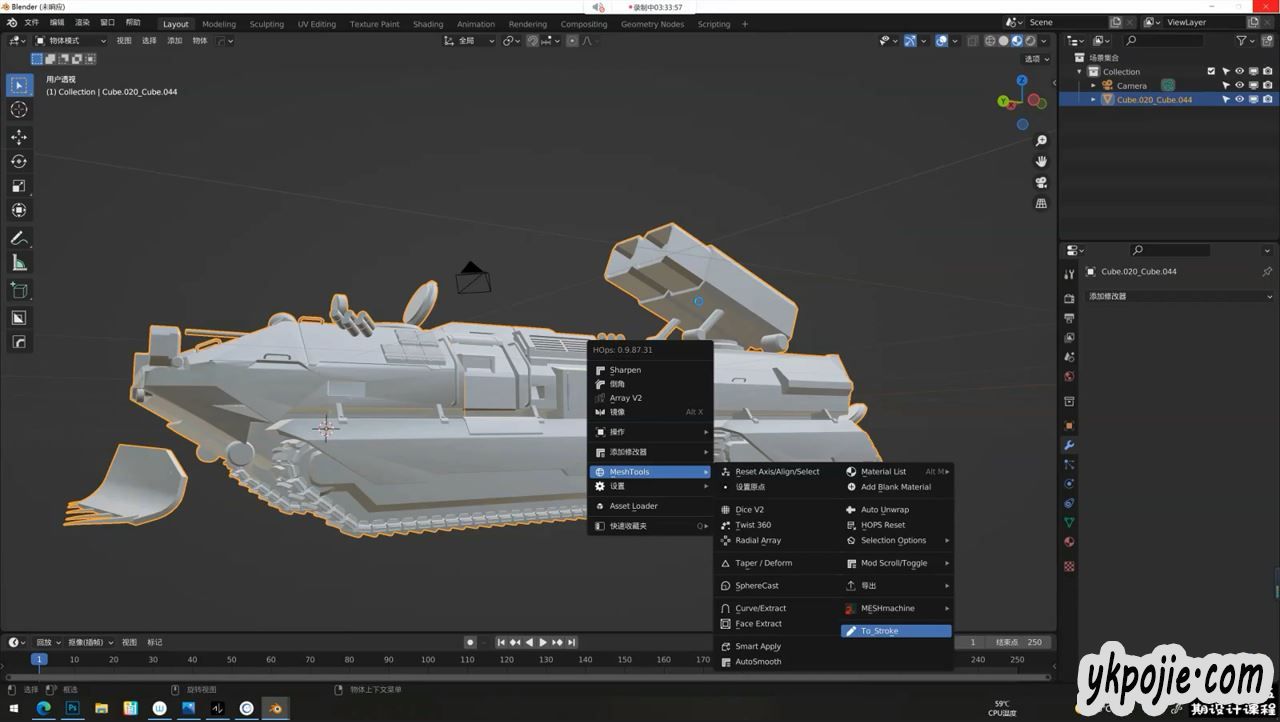Click Auto Unwrap menu entry
The height and width of the screenshot is (722, 1280).
pyautogui.click(x=885, y=509)
